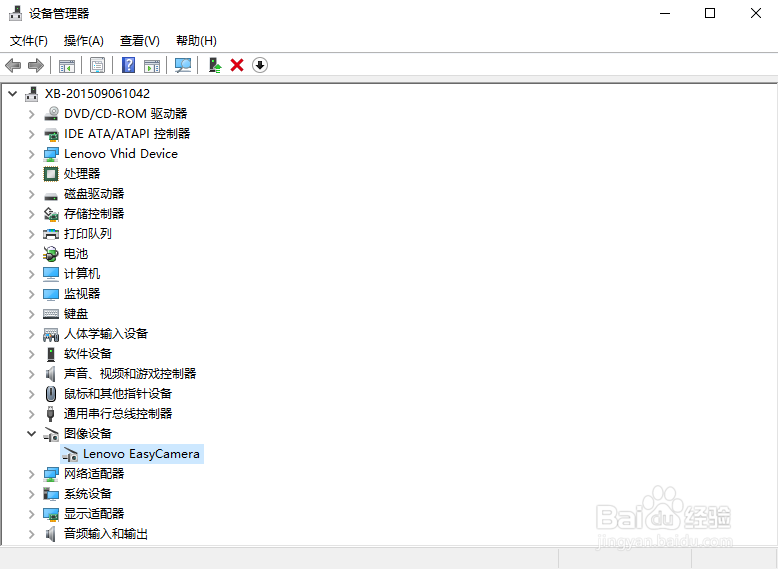Select the XB-201509061042 computer name
The width and height of the screenshot is (778, 569).
[x=97, y=93]
